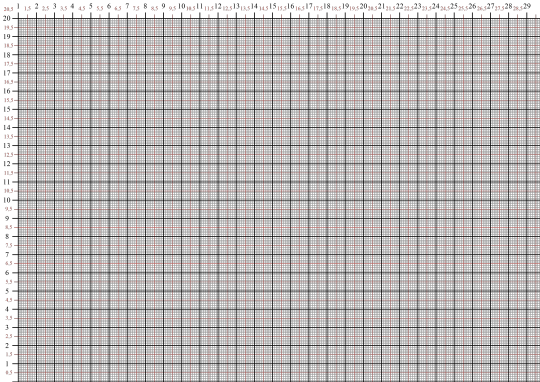The height and width of the screenshot is (382, 540).
Task: Pick the red 21.5 label on the top ruler
Action: (x=391, y=9)
